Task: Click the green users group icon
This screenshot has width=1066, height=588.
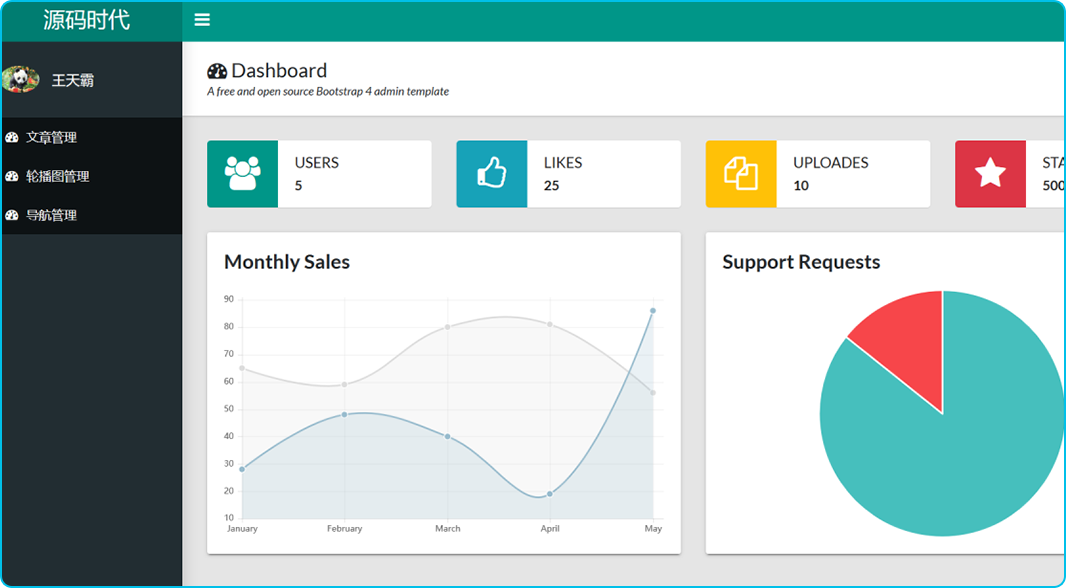Action: pyautogui.click(x=242, y=174)
